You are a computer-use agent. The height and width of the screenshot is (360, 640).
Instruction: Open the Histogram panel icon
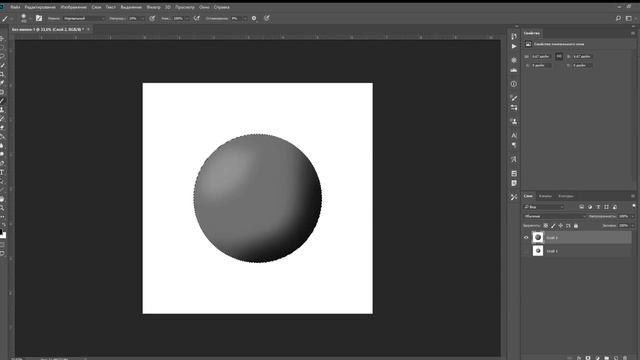(514, 70)
